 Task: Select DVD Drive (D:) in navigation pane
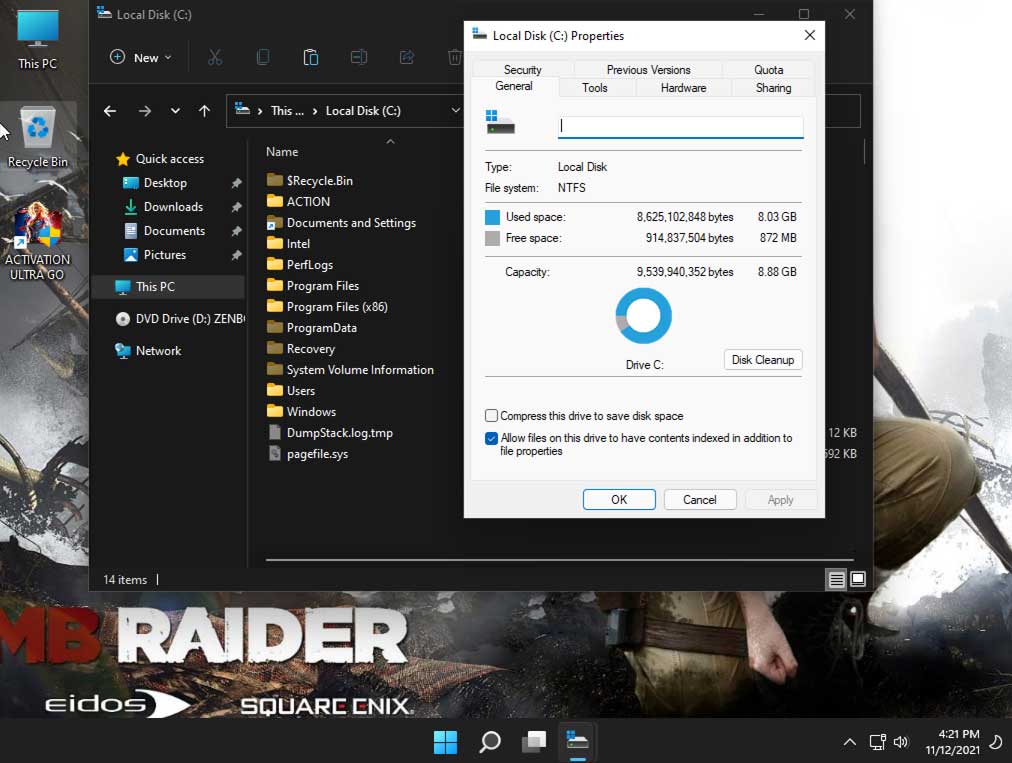(180, 318)
